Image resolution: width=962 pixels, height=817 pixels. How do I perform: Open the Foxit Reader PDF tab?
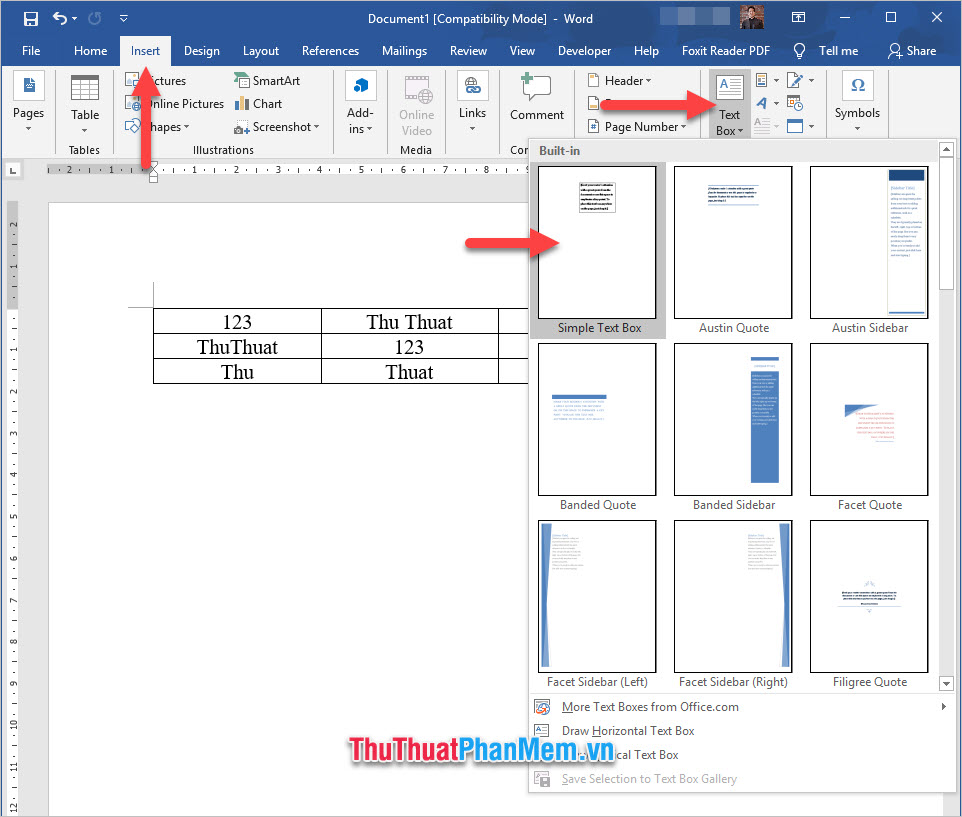pyautogui.click(x=726, y=51)
